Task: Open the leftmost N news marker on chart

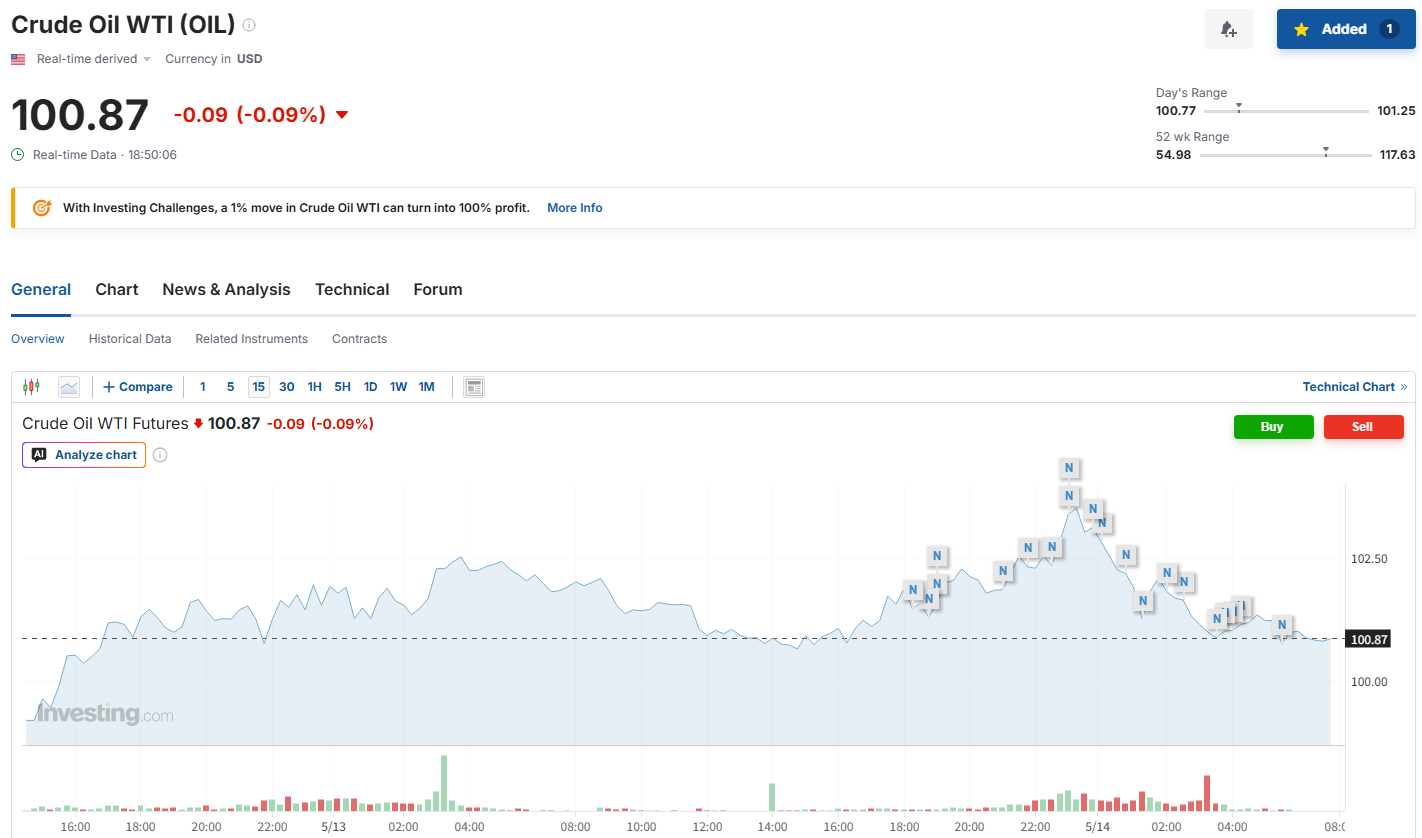Action: [912, 590]
